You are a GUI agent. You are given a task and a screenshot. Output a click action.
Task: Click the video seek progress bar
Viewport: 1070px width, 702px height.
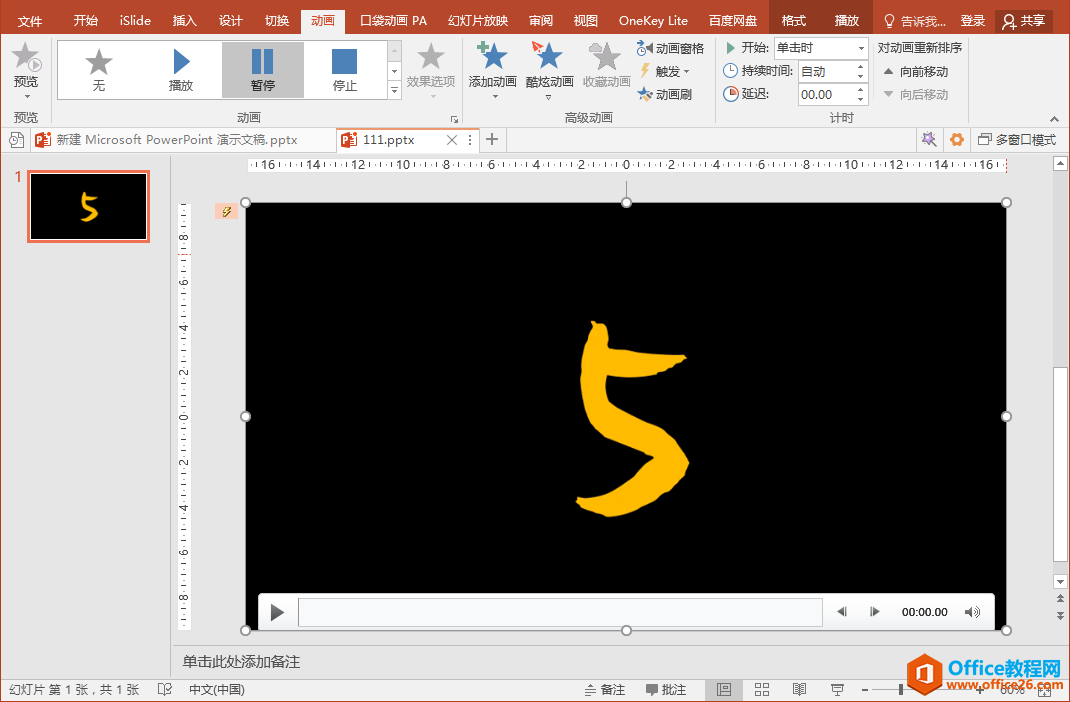click(x=560, y=612)
